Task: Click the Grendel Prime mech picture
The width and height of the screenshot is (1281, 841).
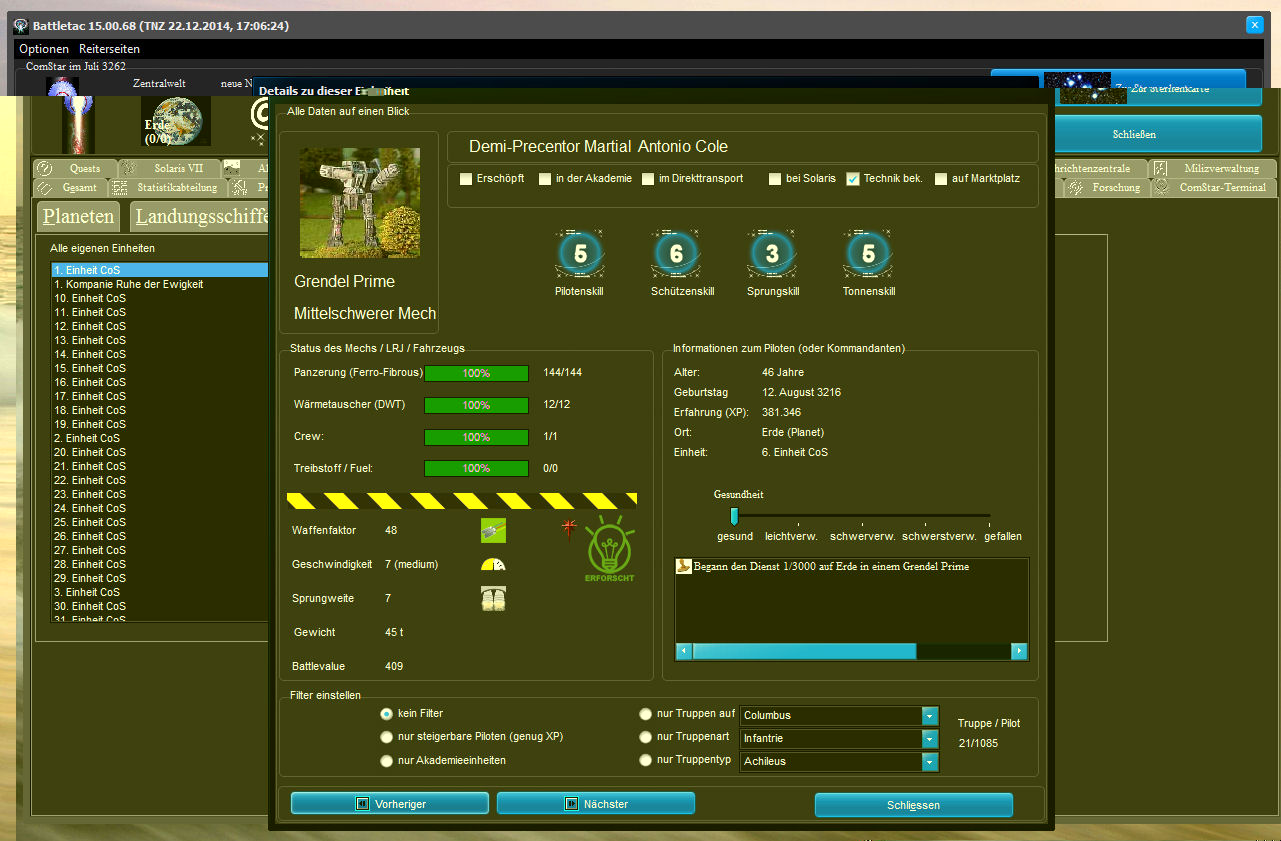Action: pyautogui.click(x=360, y=203)
